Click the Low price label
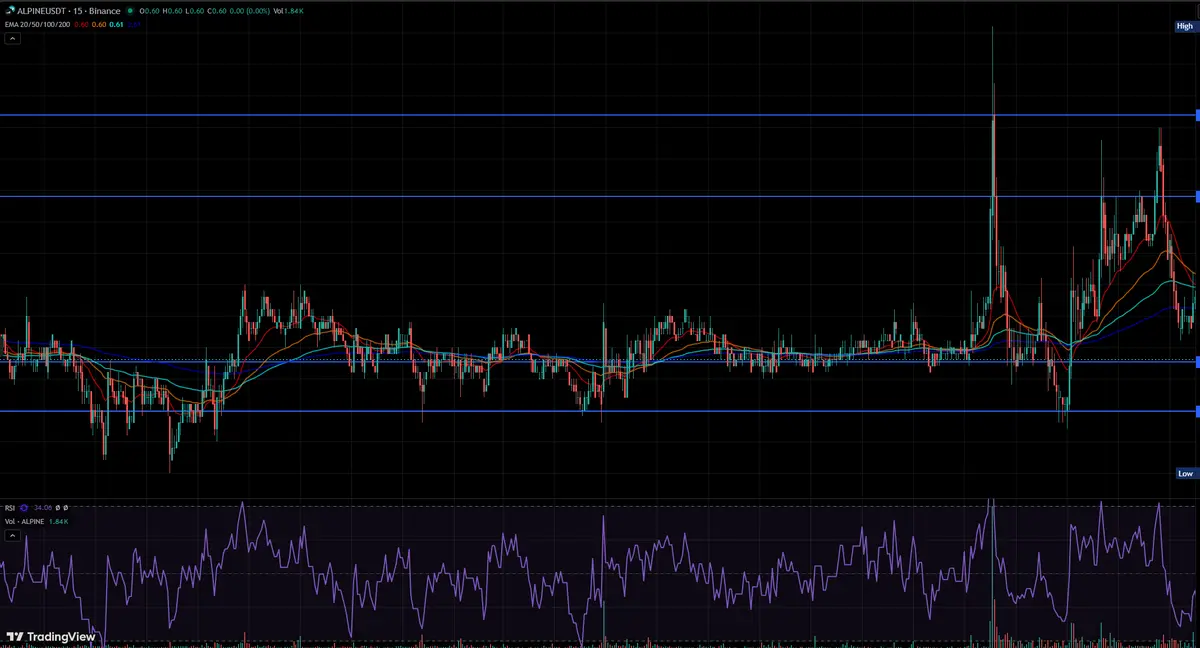1200x648 pixels. pos(1185,473)
